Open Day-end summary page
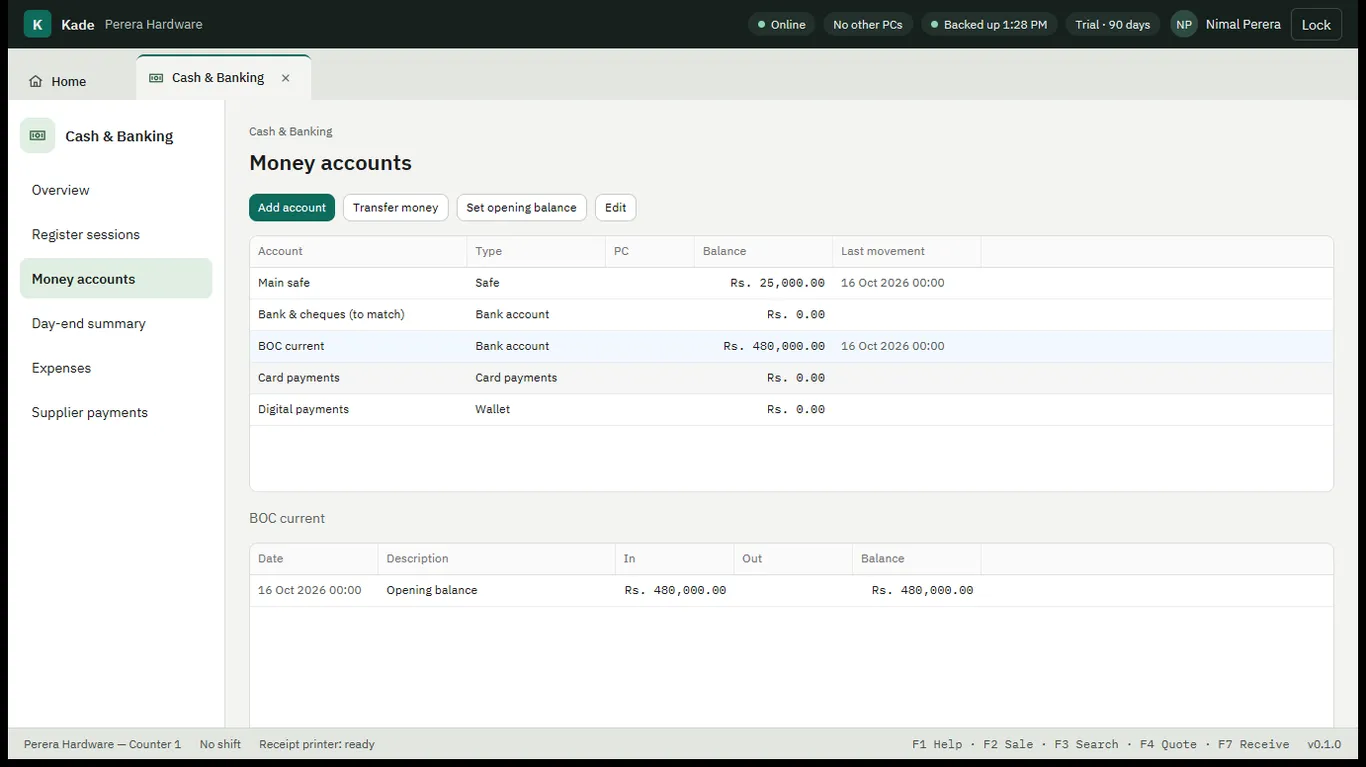The image size is (1366, 767). point(116,323)
